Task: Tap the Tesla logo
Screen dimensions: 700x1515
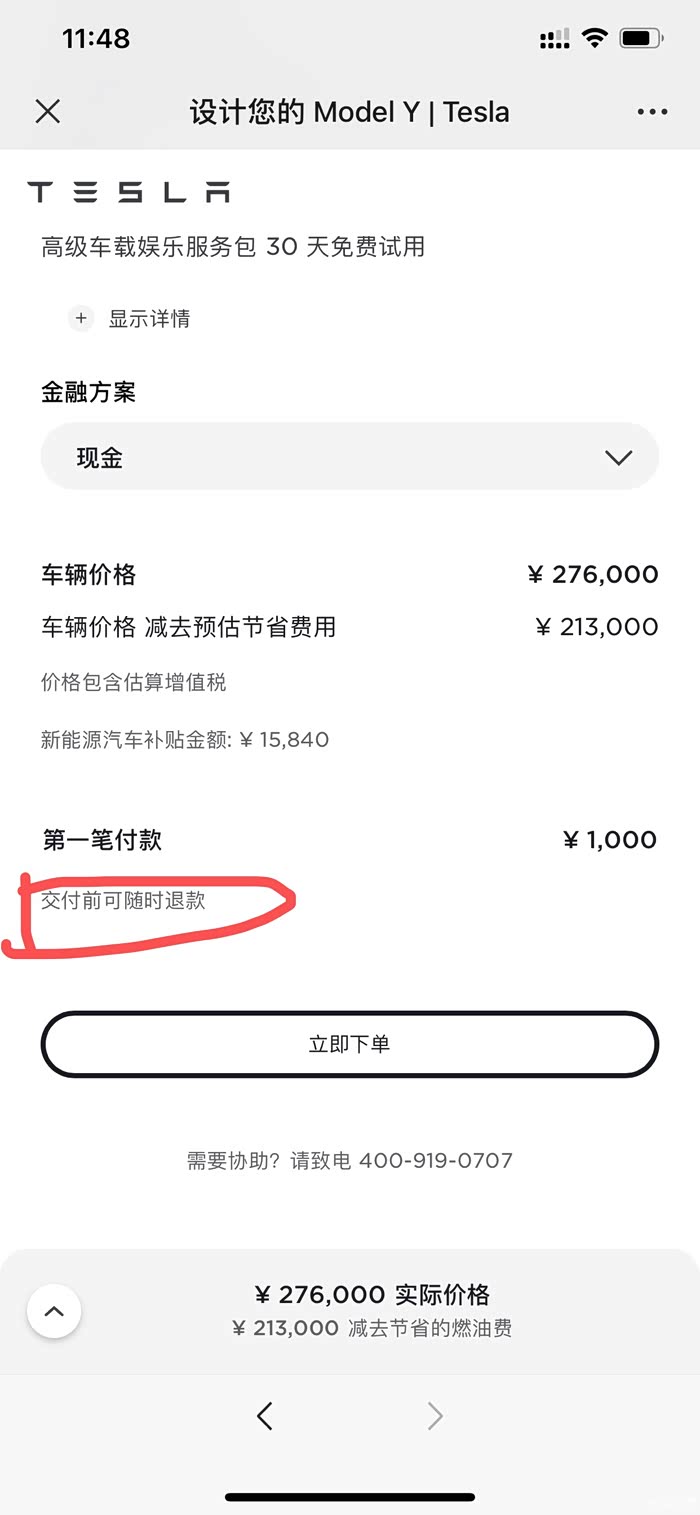Action: click(128, 192)
